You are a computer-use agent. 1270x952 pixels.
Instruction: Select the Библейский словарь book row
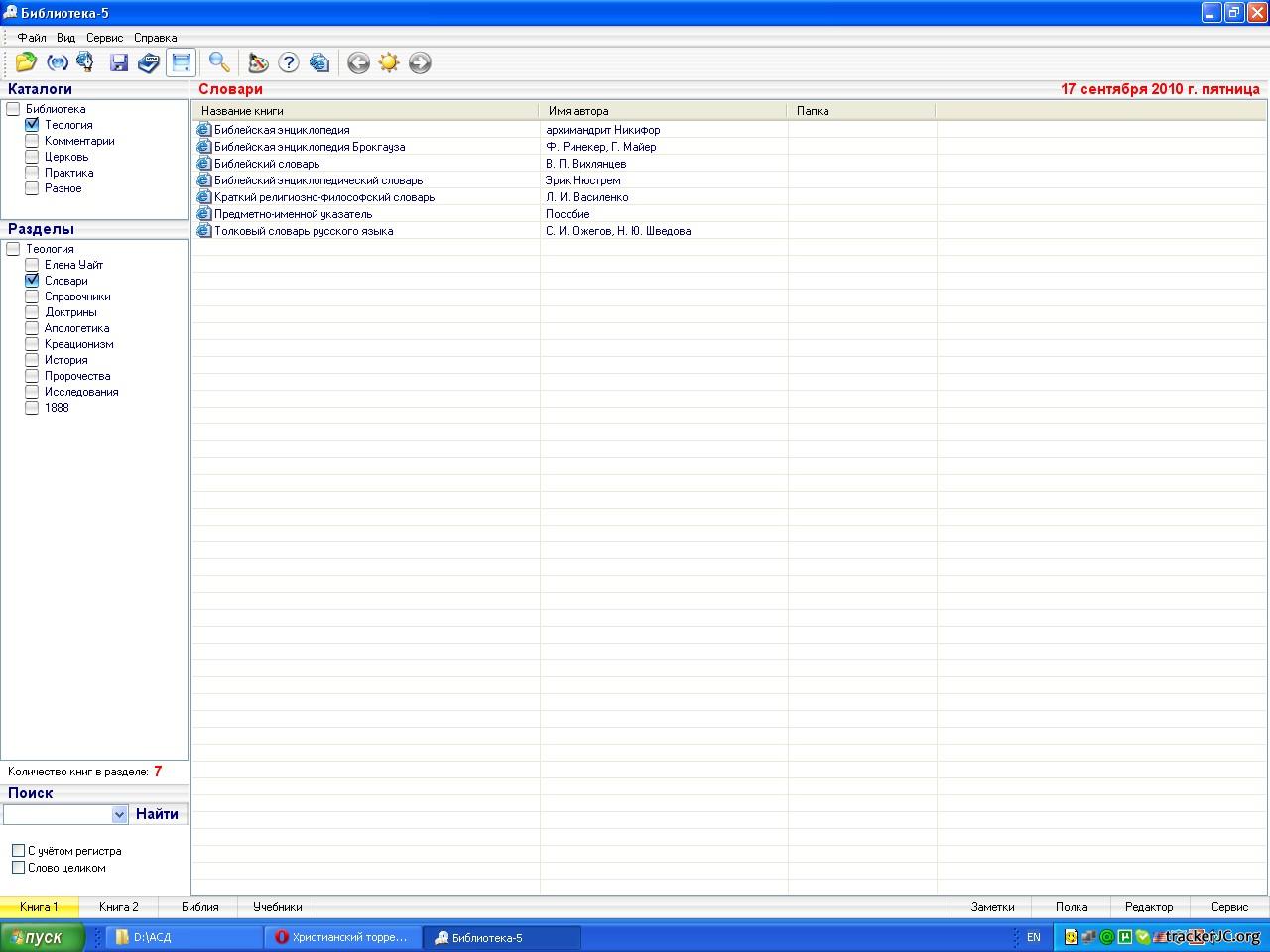click(x=267, y=164)
